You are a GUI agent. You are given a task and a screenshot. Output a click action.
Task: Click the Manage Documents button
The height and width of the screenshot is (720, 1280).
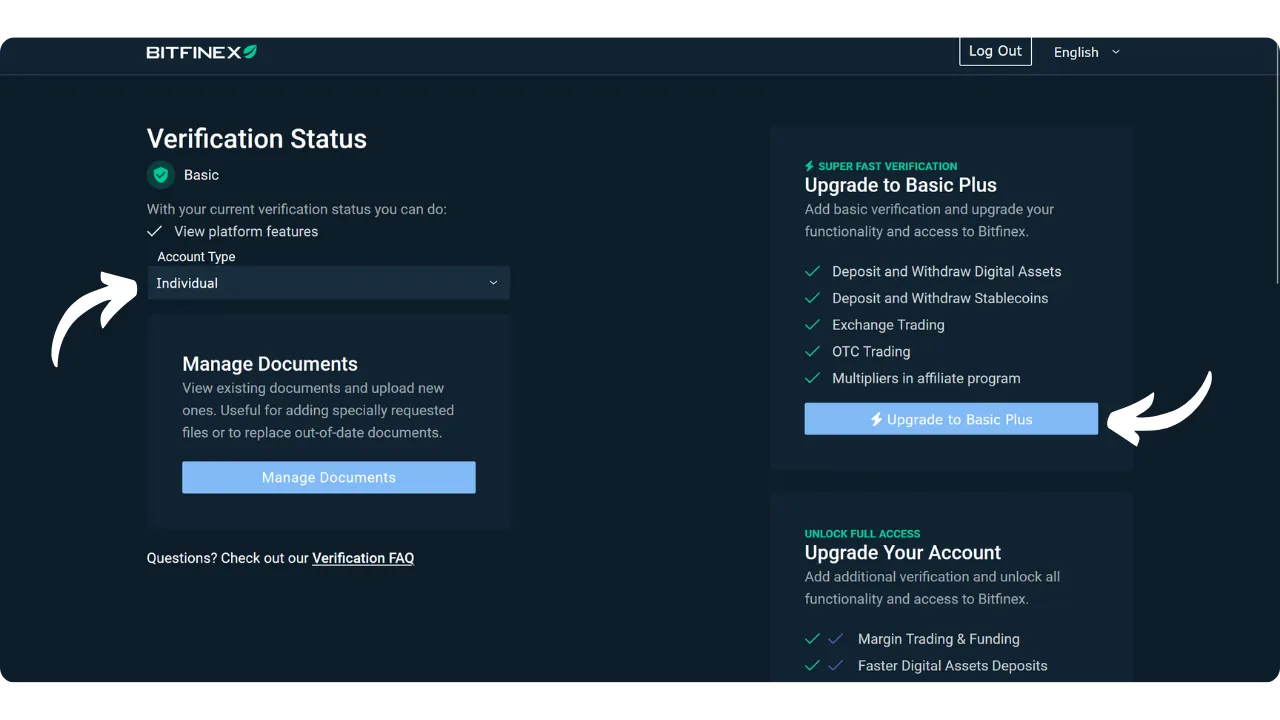click(328, 477)
